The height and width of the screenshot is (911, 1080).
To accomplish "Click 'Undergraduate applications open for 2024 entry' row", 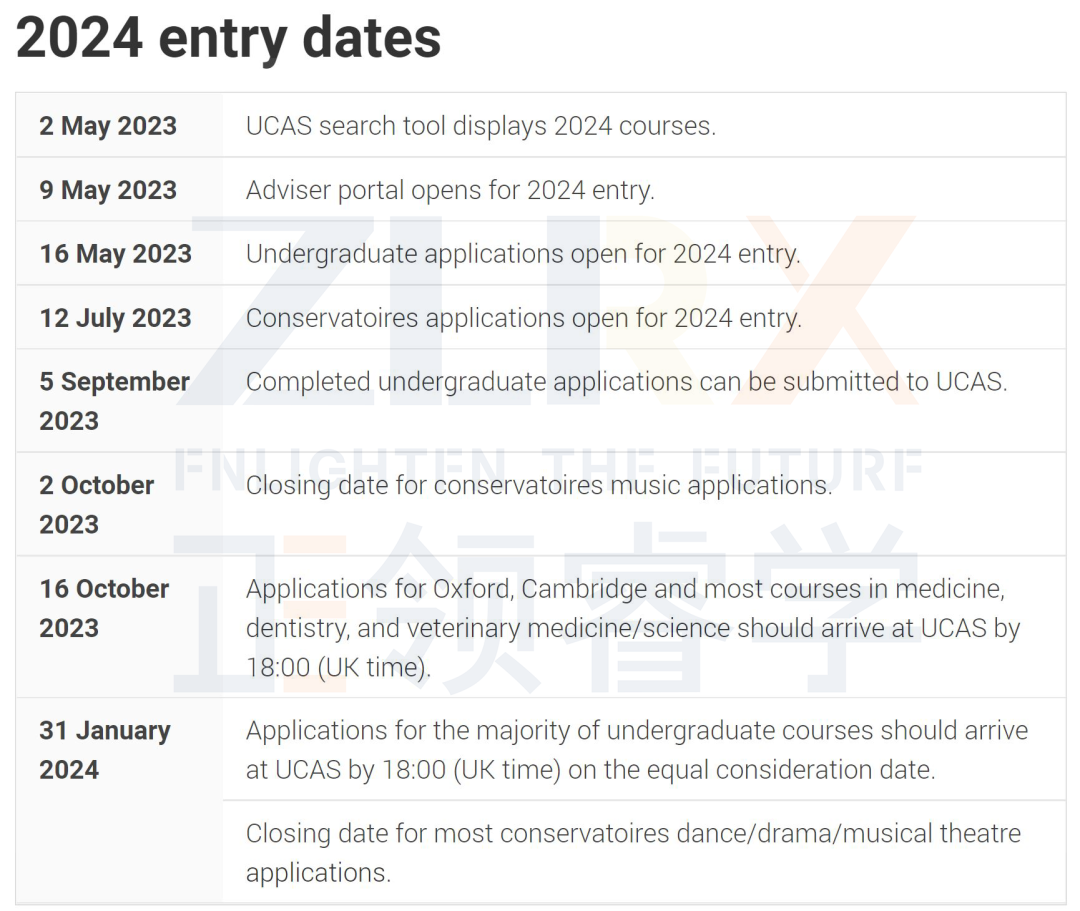I will coord(541,253).
